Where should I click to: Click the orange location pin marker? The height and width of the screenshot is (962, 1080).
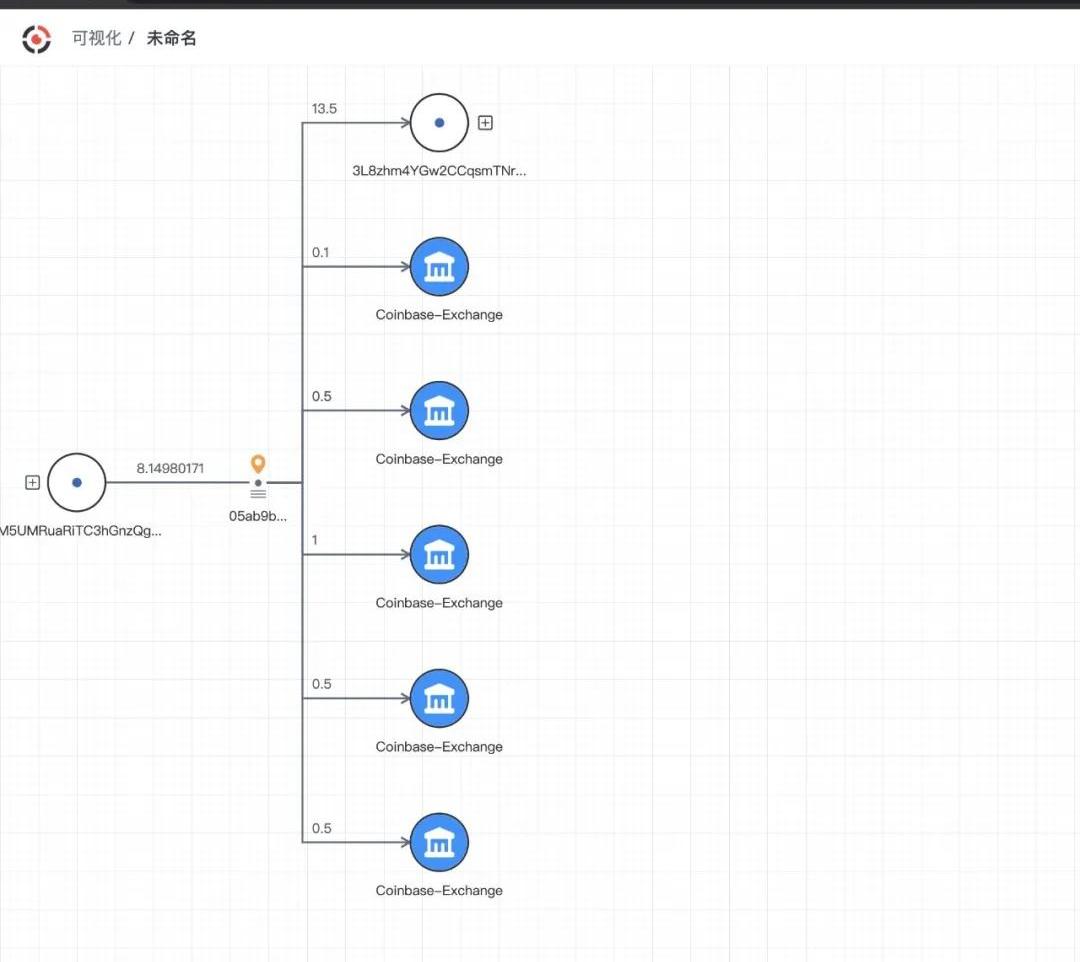[x=258, y=464]
